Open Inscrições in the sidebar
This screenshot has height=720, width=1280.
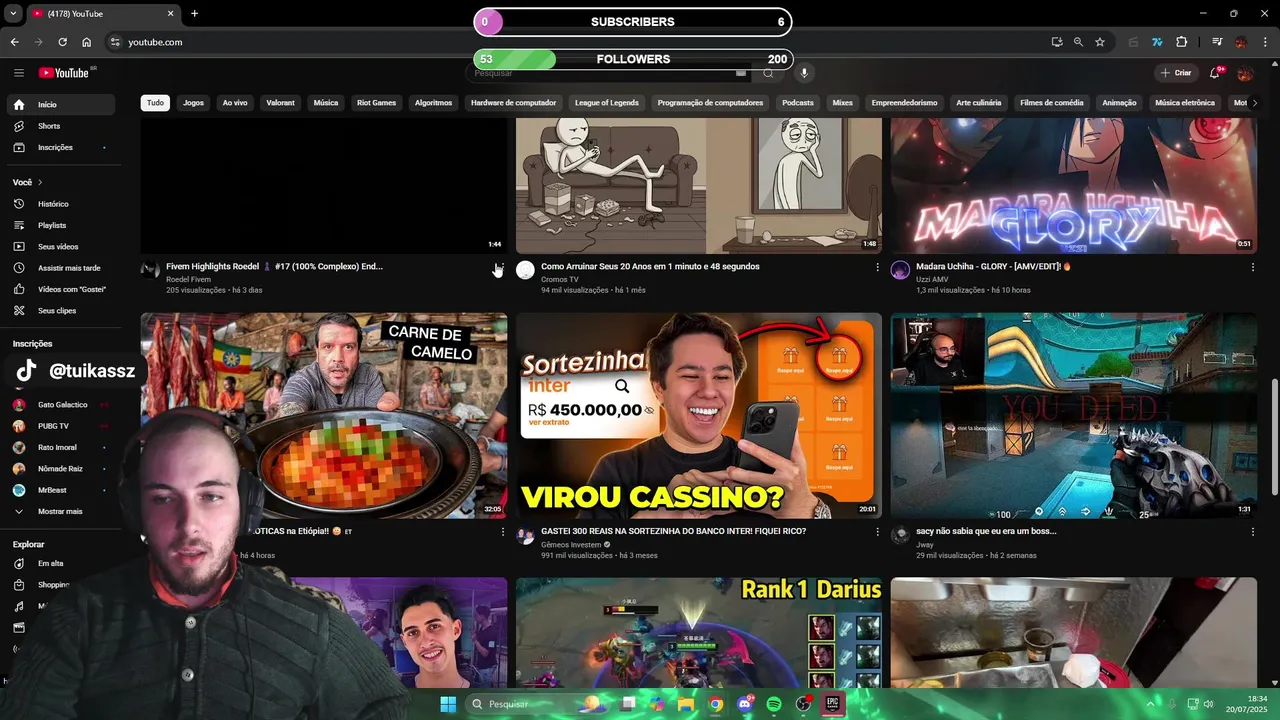click(x=60, y=147)
